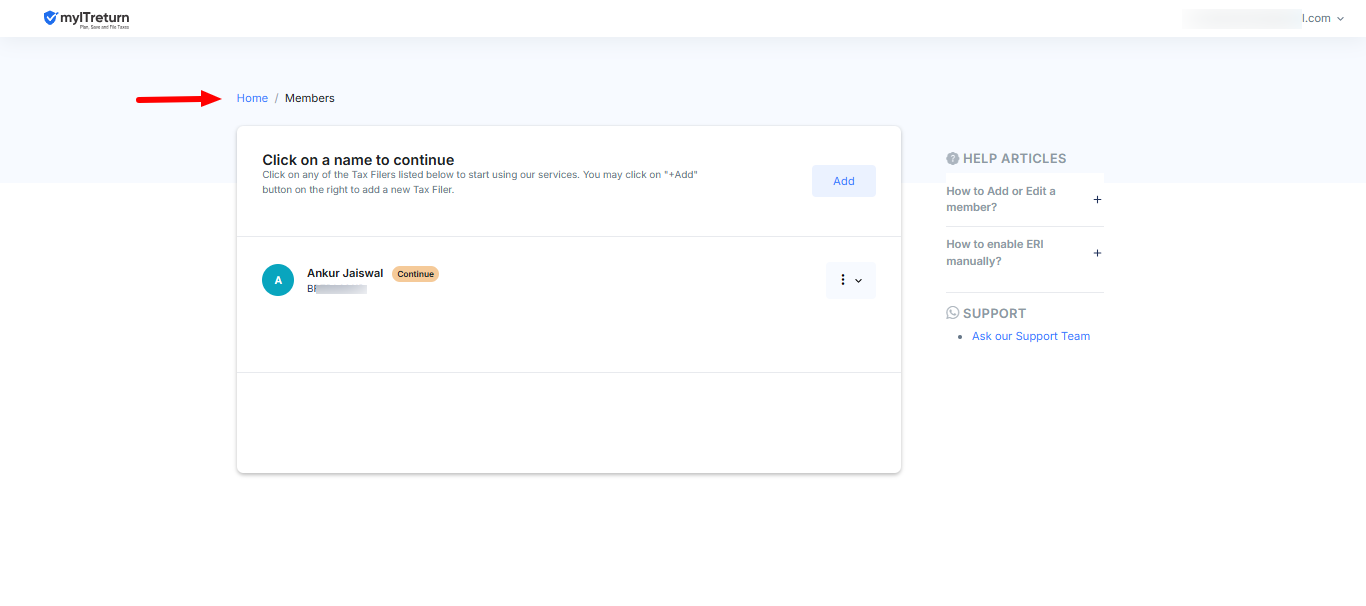The height and width of the screenshot is (606, 1366).
Task: Click the orange Continue badge
Action: click(x=415, y=274)
